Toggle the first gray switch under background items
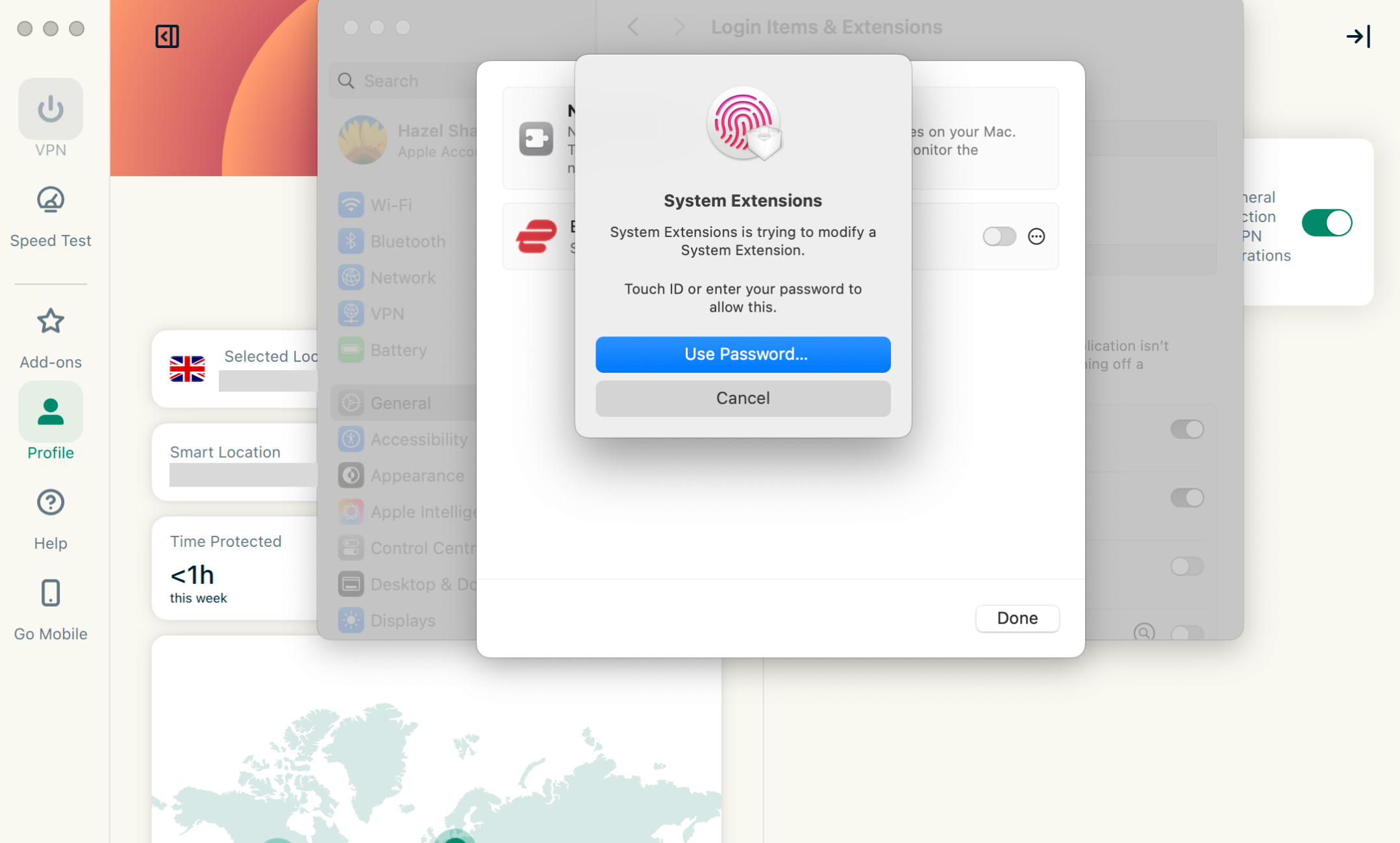 1186,429
